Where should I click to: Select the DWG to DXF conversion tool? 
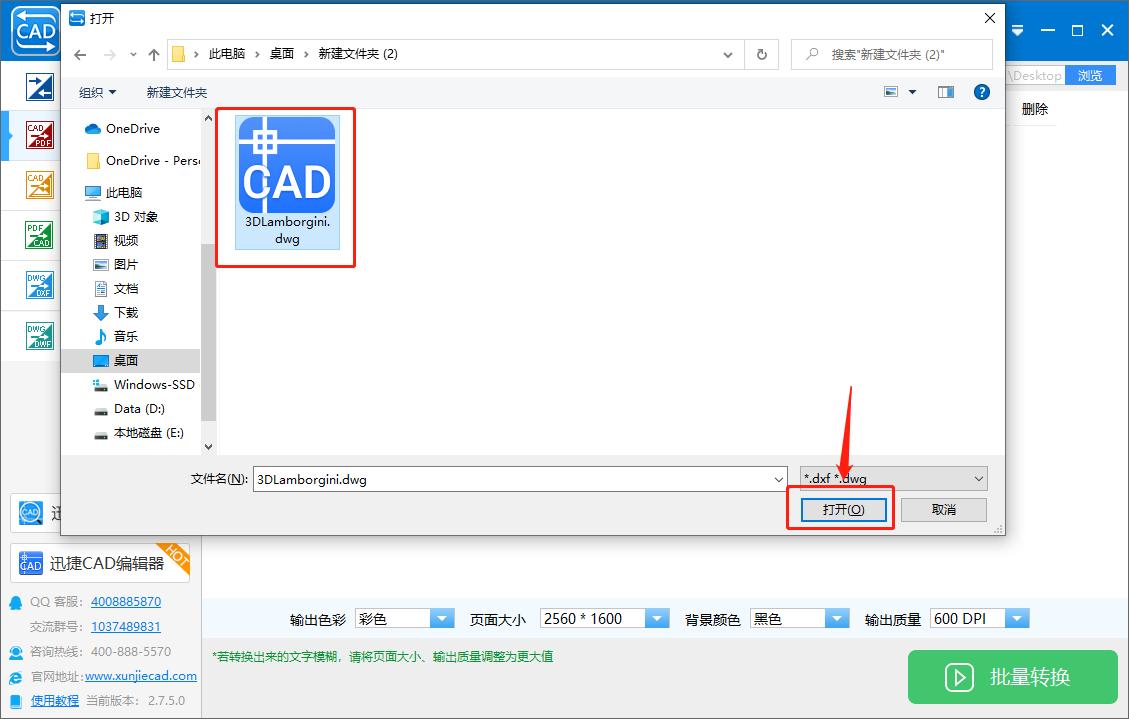pyautogui.click(x=40, y=285)
